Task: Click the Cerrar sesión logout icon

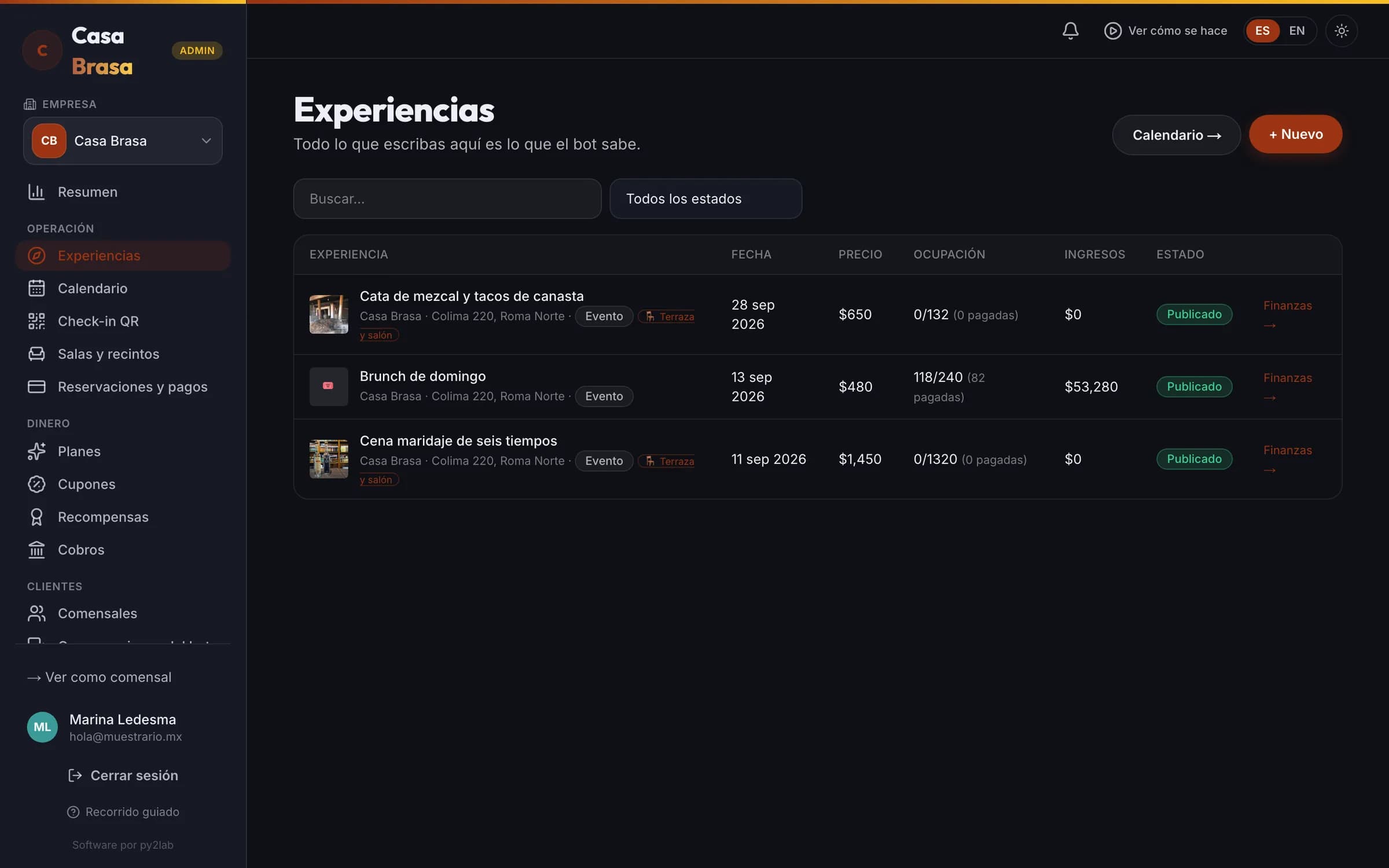Action: (x=75, y=775)
